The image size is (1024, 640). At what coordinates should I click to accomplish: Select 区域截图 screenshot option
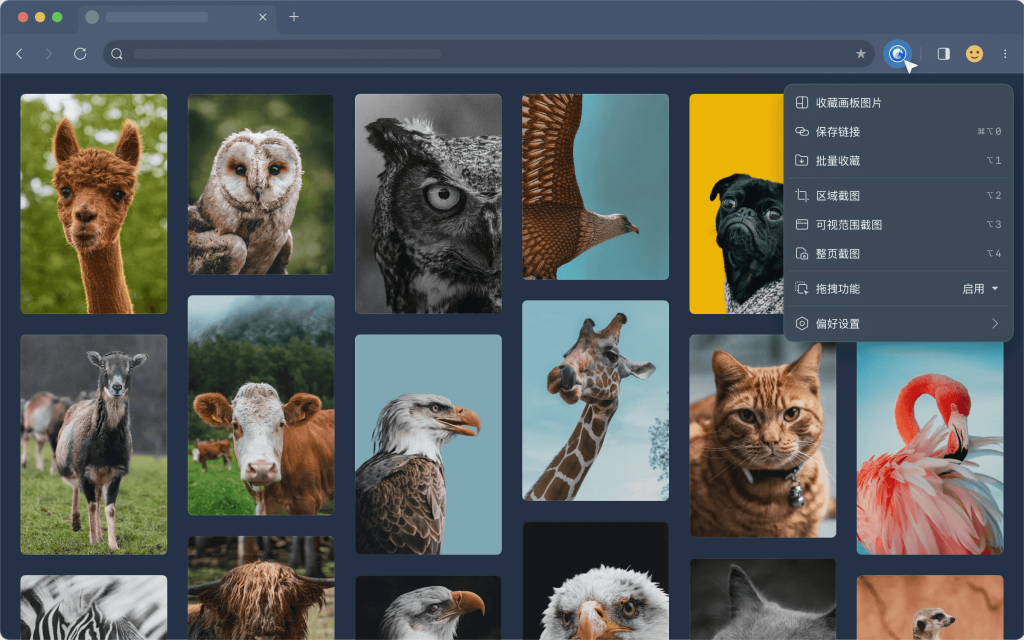pos(837,196)
